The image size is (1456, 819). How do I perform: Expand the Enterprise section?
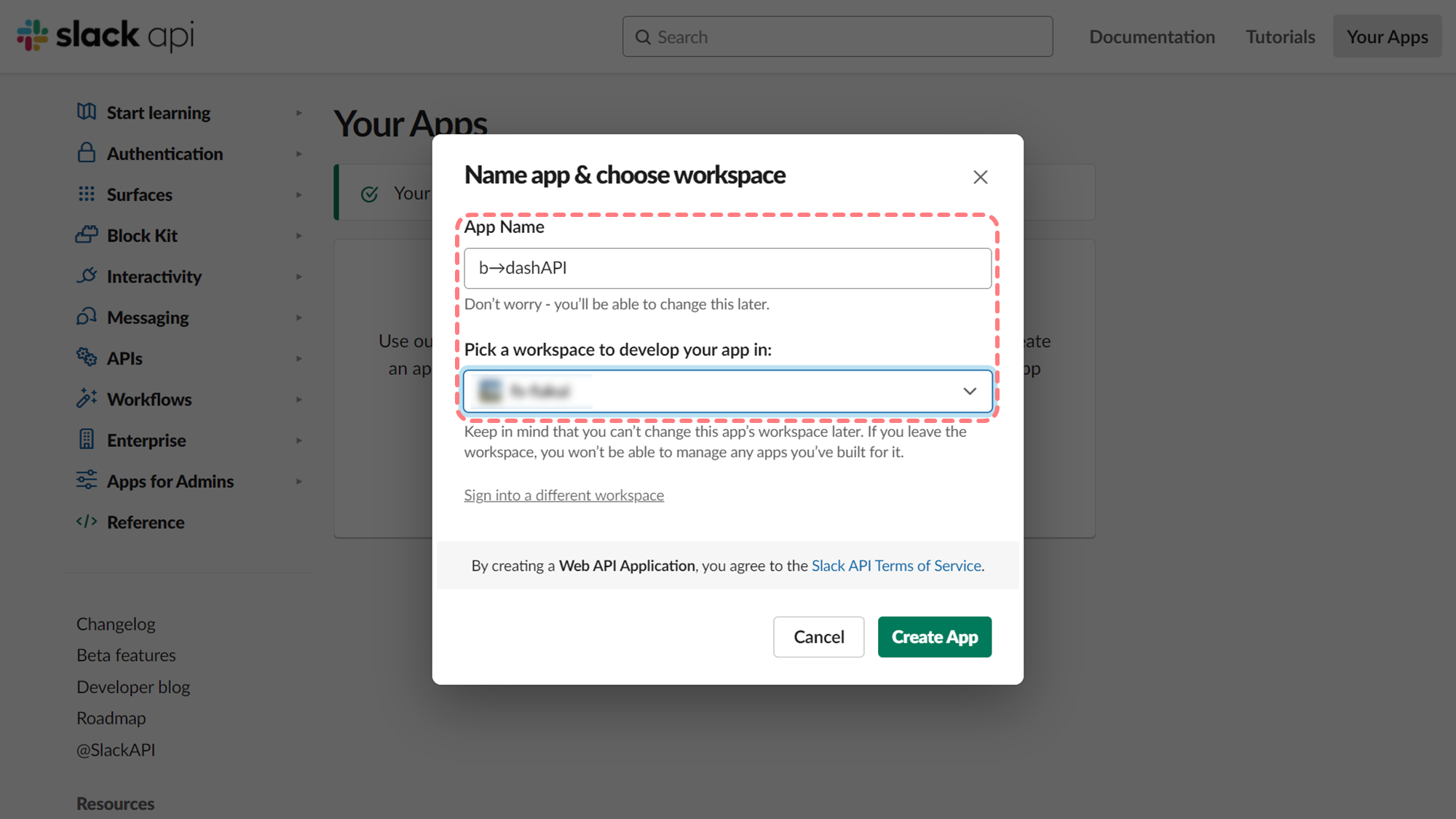pos(298,440)
